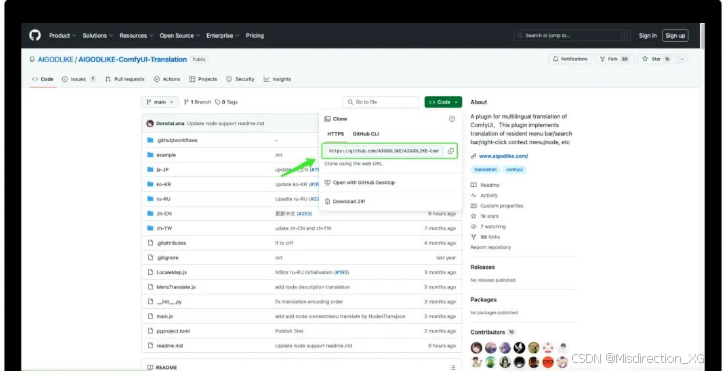The height and width of the screenshot is (371, 724).
Task: Expand the Open Source menu
Action: pos(180,36)
